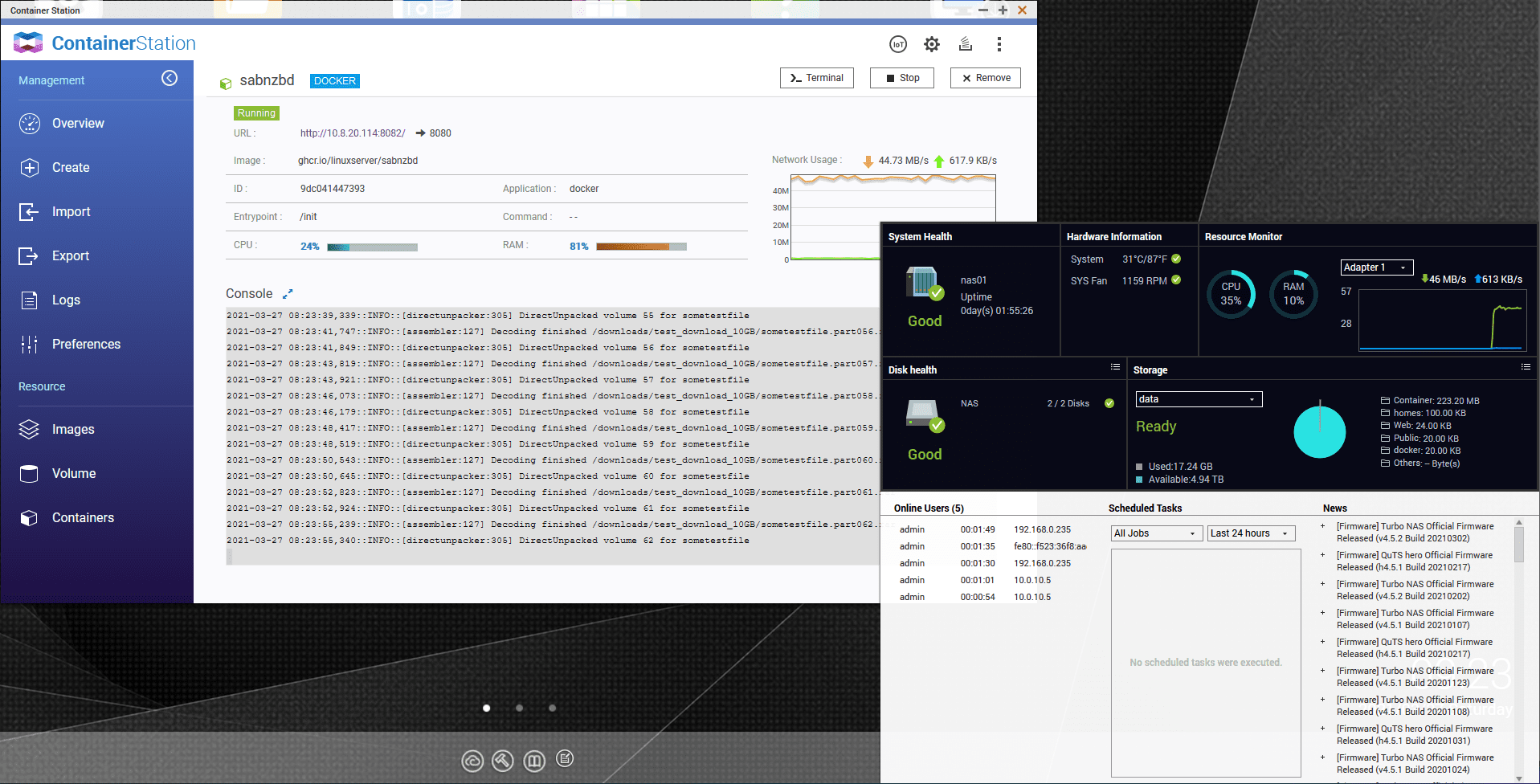This screenshot has width=1540, height=784.
Task: Click the network usage graph in Container Station
Action: [x=893, y=218]
